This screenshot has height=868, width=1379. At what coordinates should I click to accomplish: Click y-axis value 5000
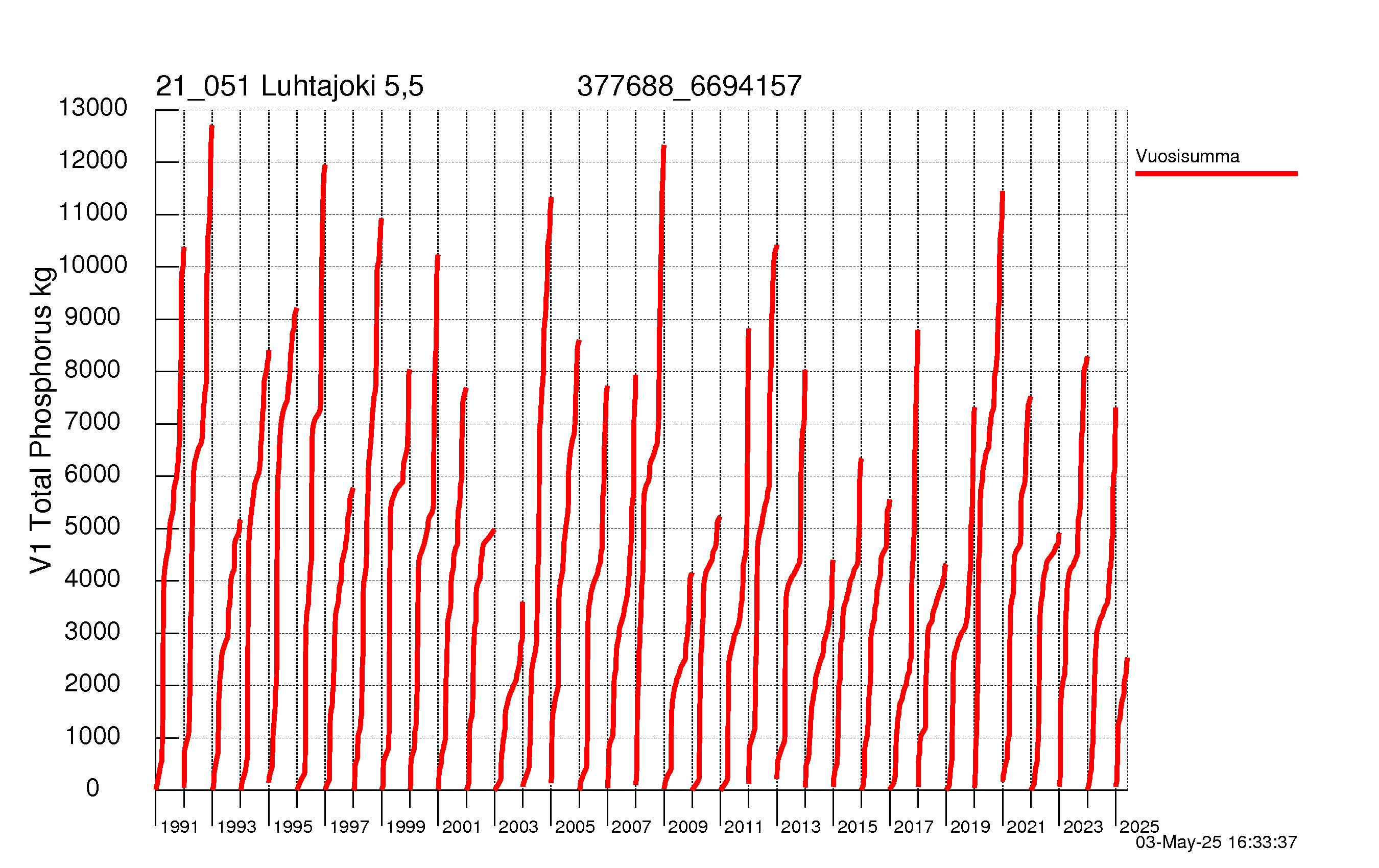coord(93,527)
